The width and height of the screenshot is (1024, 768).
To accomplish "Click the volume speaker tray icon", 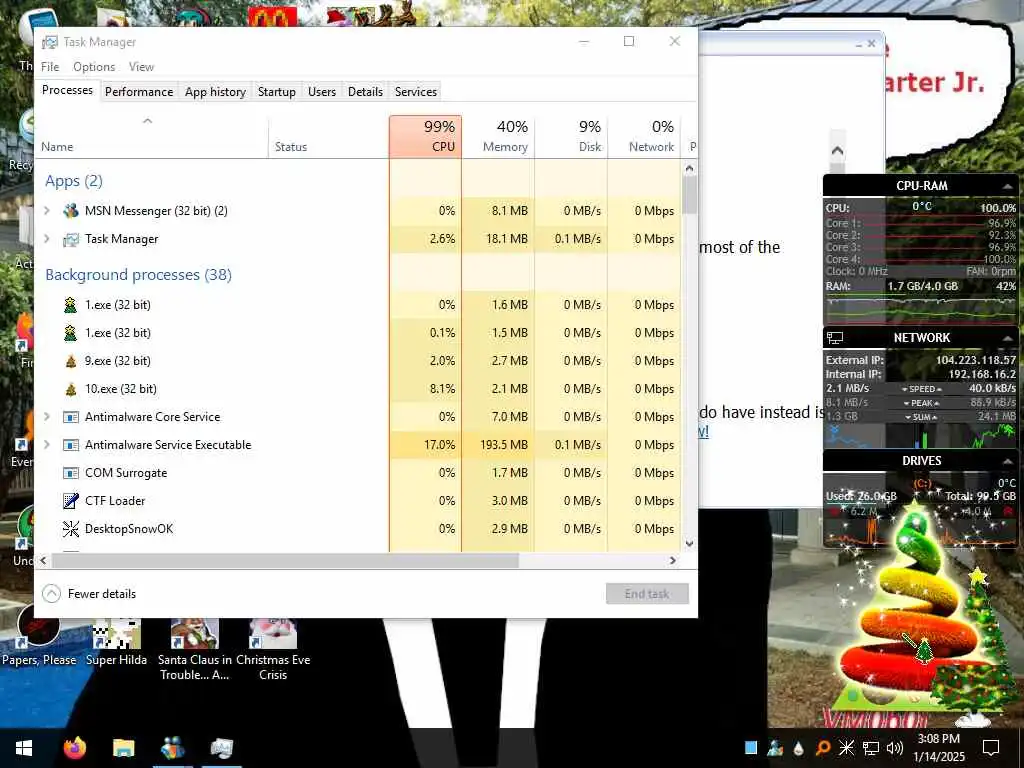I will [895, 748].
